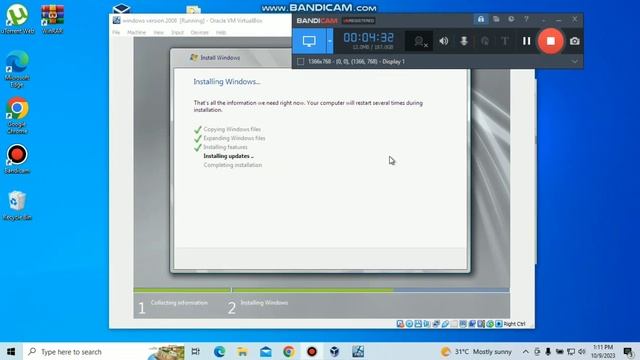Open the 31°C Mostly sunny weather widget
Image resolution: width=640 pixels, height=360 pixels.
click(476, 351)
